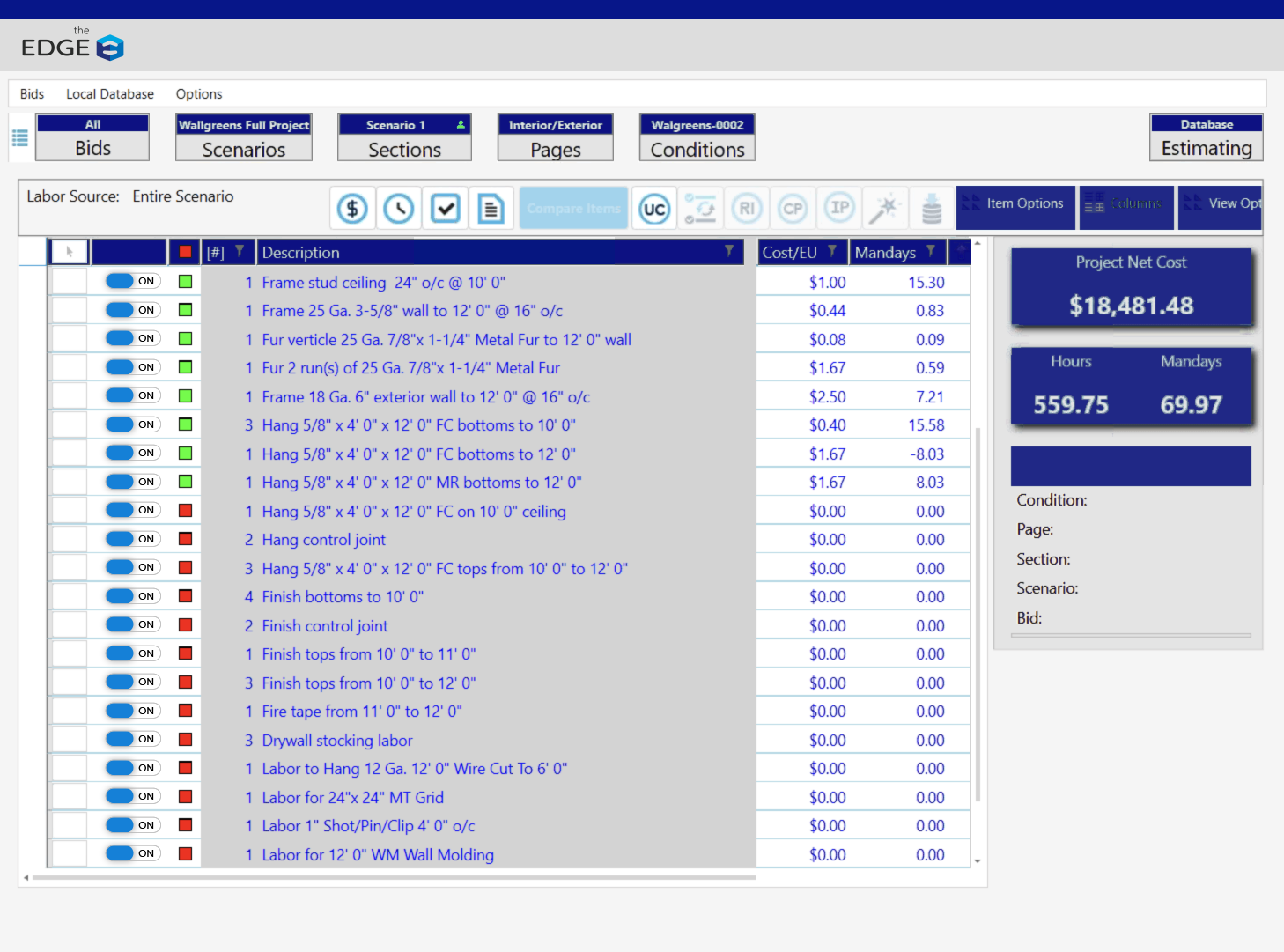Image resolution: width=1284 pixels, height=952 pixels.
Task: Click the magic wand icon
Action: [884, 209]
